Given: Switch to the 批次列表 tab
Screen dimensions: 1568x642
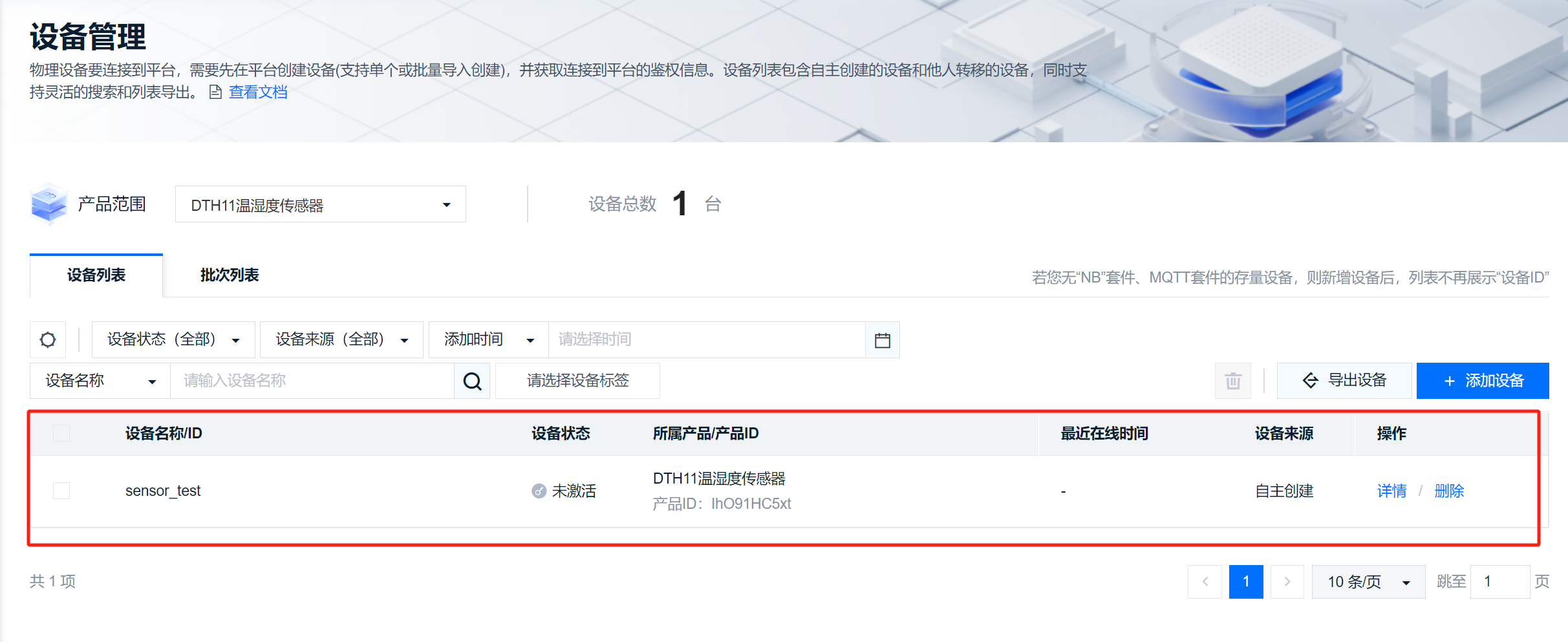Looking at the screenshot, I should (x=230, y=275).
